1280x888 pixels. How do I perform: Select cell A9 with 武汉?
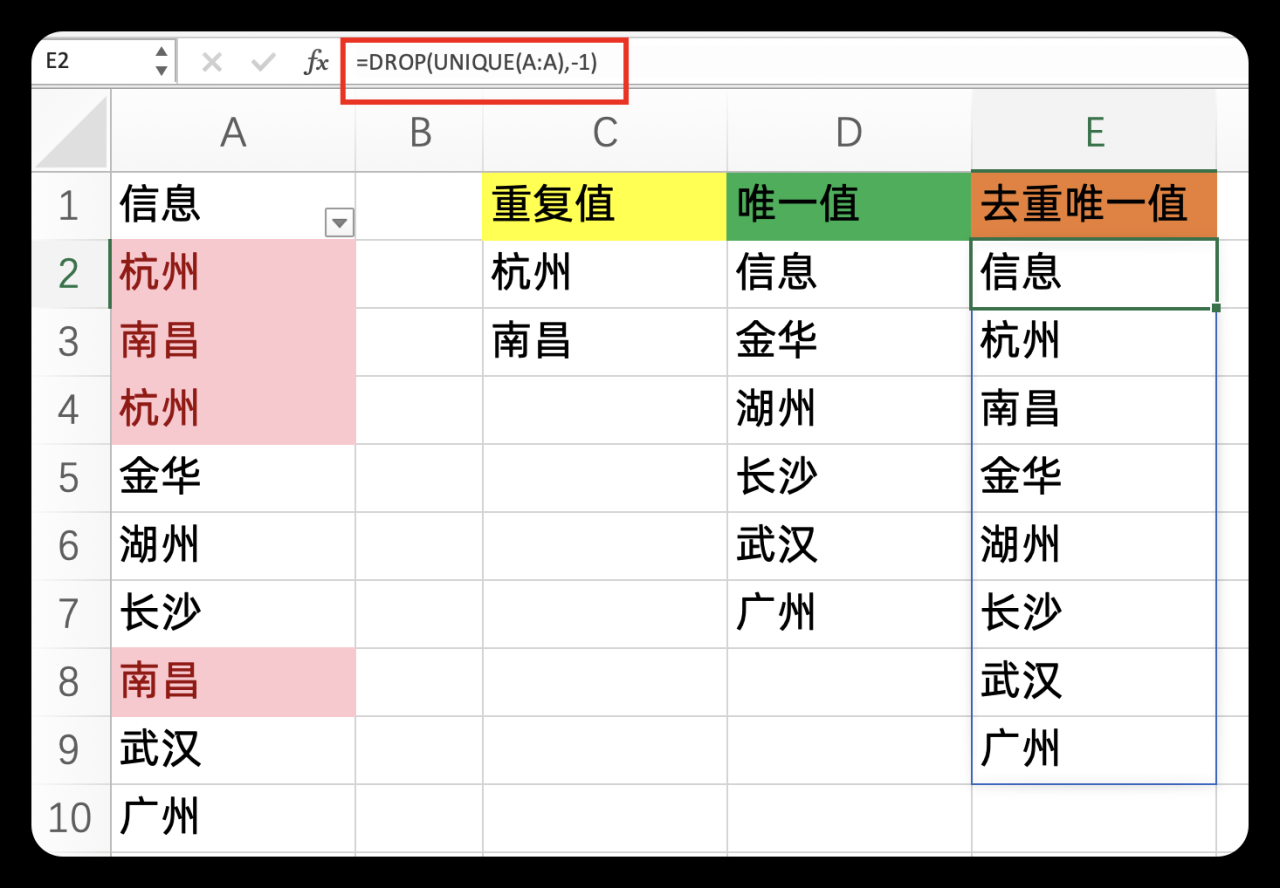[x=233, y=750]
